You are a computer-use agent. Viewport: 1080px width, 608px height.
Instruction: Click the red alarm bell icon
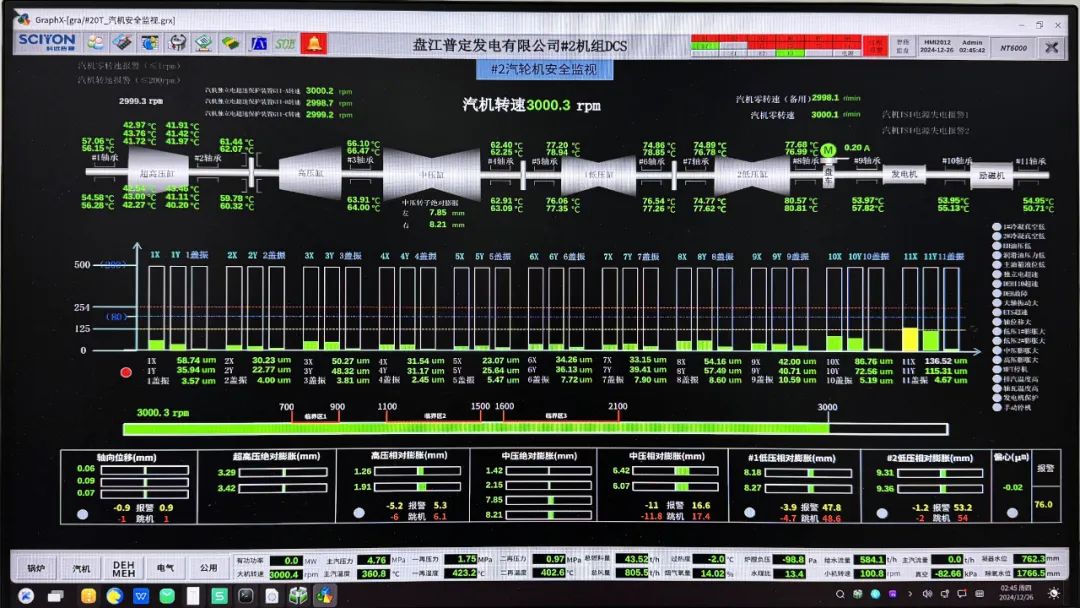[315, 43]
